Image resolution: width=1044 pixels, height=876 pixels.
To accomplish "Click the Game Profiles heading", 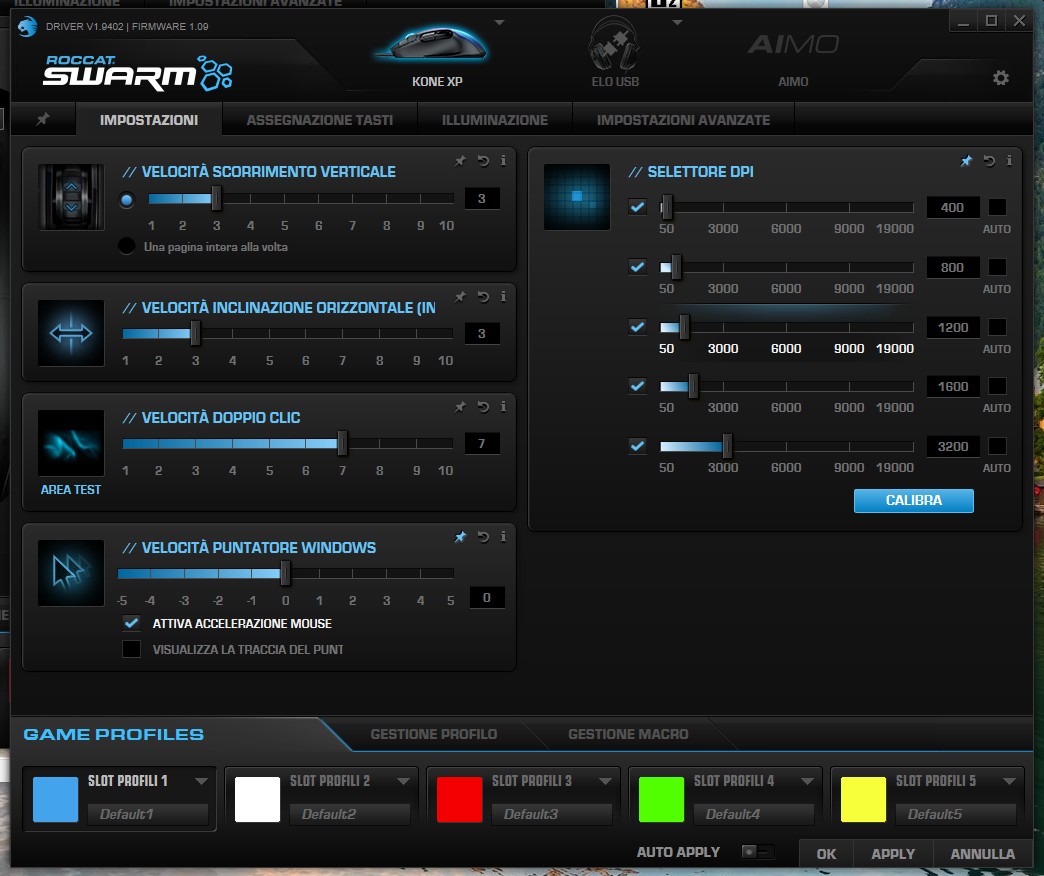I will pos(114,734).
